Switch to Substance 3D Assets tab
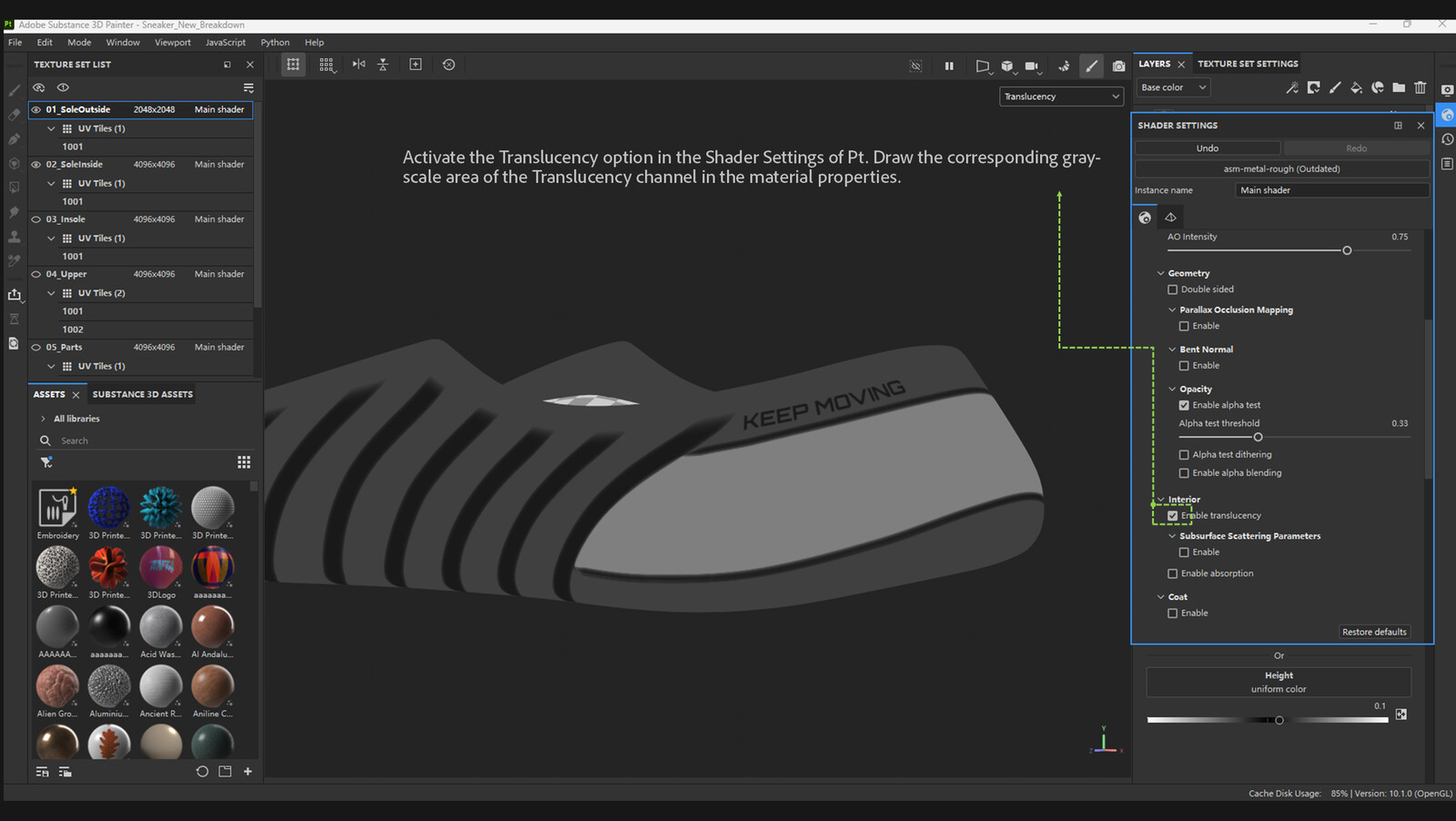This screenshot has width=1456, height=821. [142, 394]
